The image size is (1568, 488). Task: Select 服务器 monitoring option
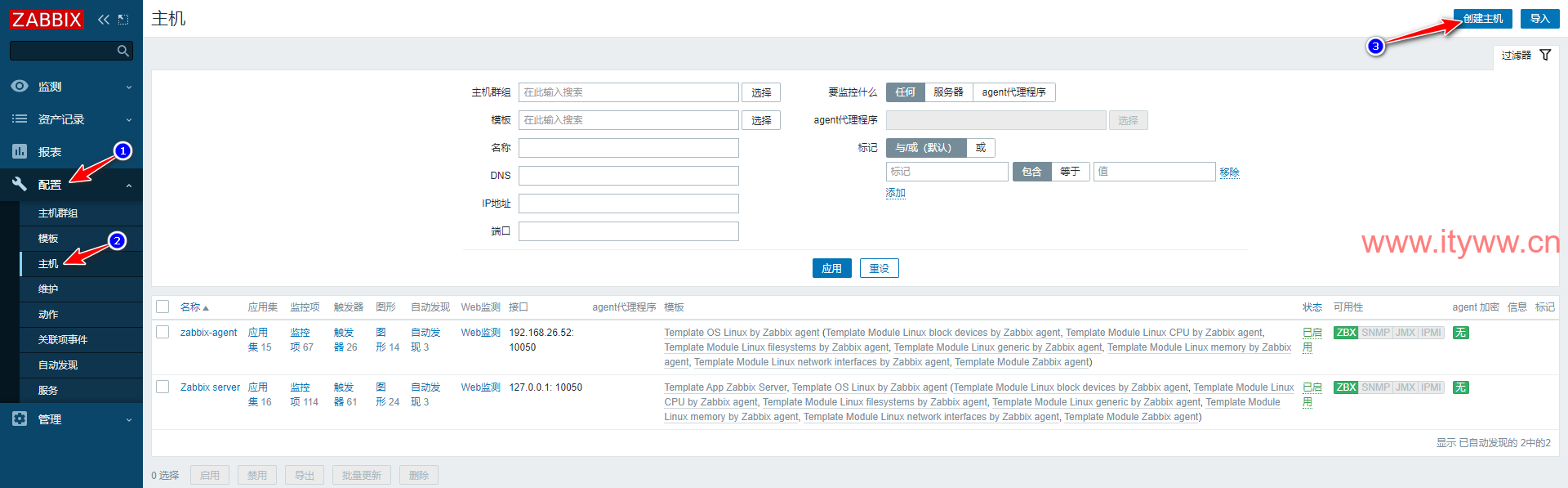(948, 92)
